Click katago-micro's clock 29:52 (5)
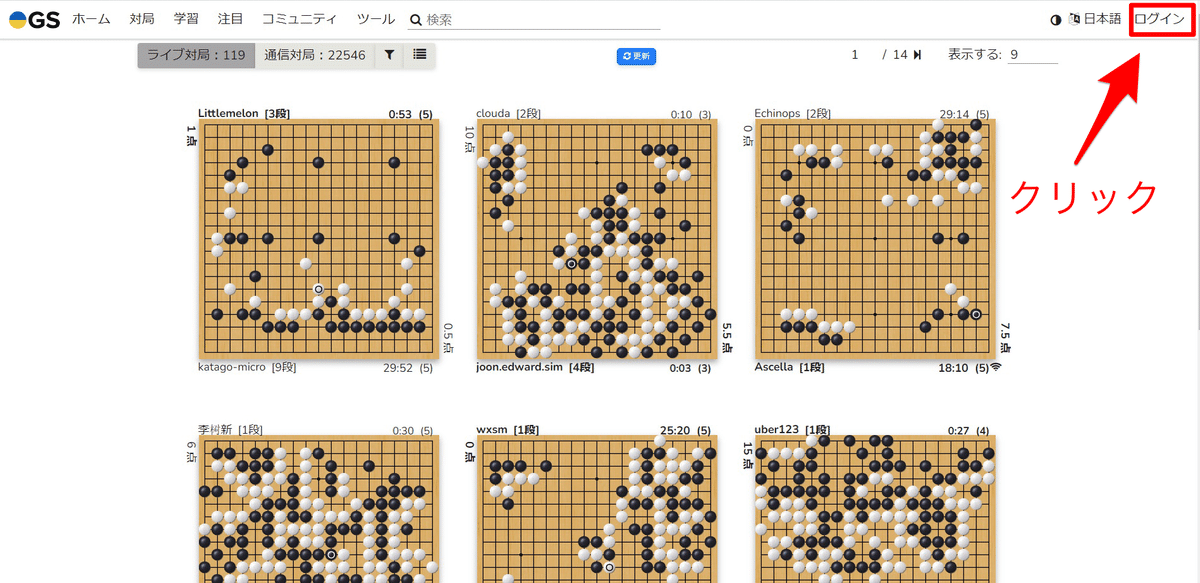Image resolution: width=1200 pixels, height=583 pixels. click(x=408, y=368)
